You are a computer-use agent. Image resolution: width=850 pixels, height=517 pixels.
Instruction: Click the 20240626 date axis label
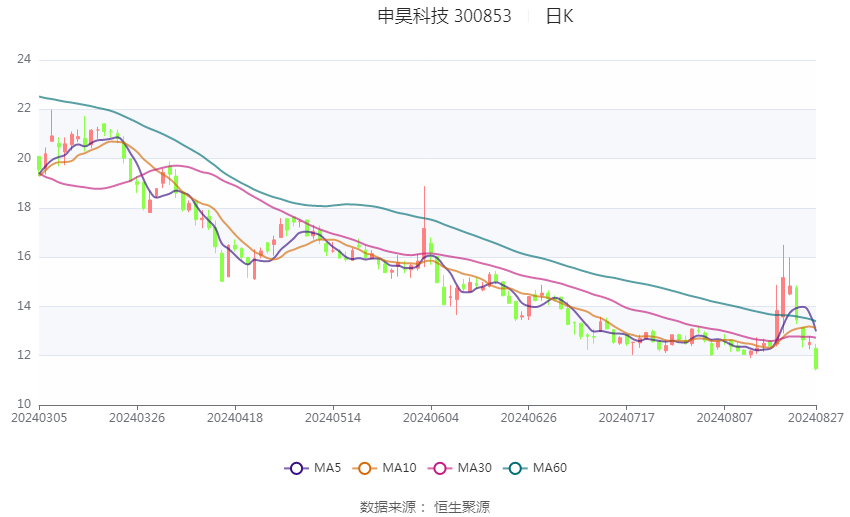[529, 418]
